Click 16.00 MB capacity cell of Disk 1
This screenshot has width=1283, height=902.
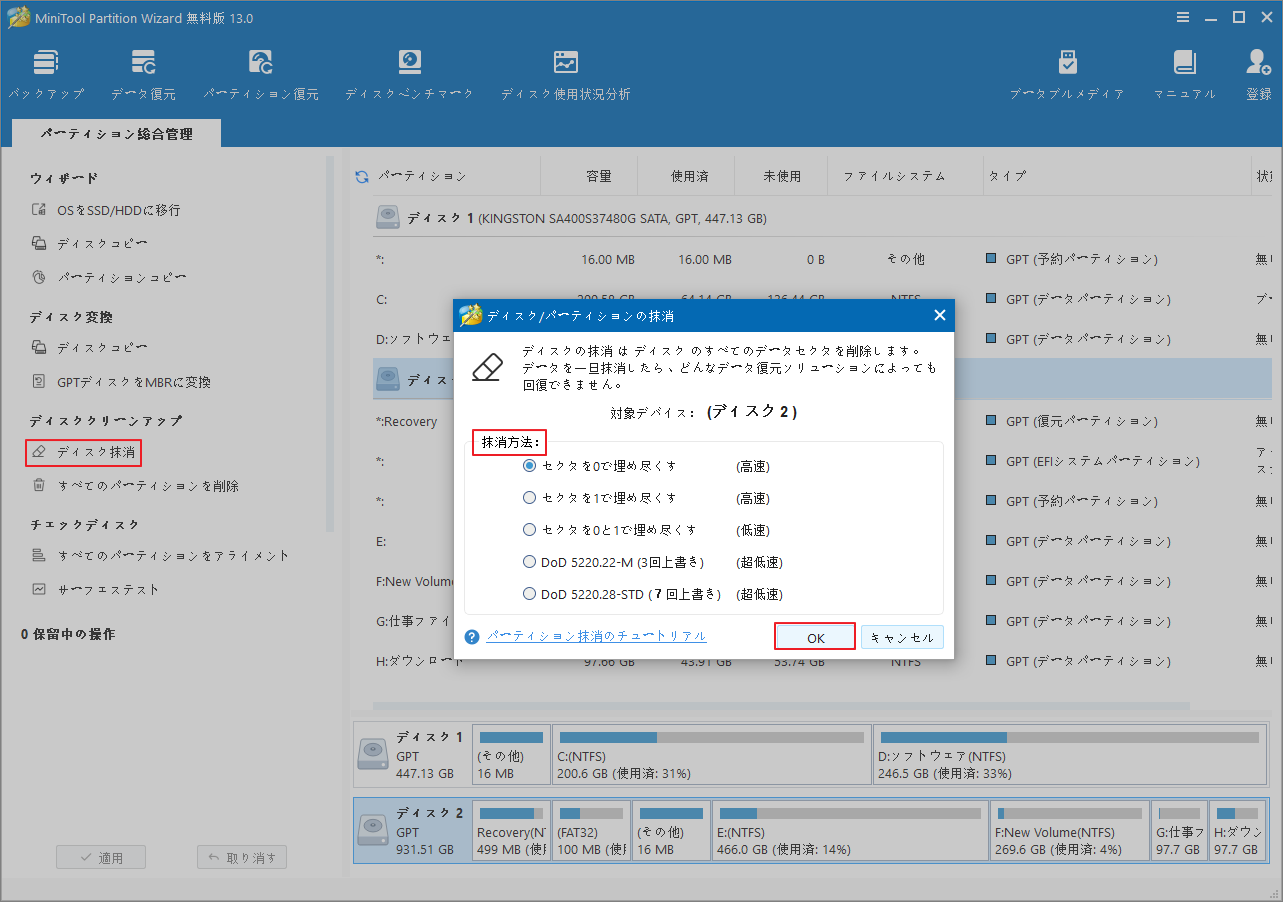pyautogui.click(x=606, y=259)
